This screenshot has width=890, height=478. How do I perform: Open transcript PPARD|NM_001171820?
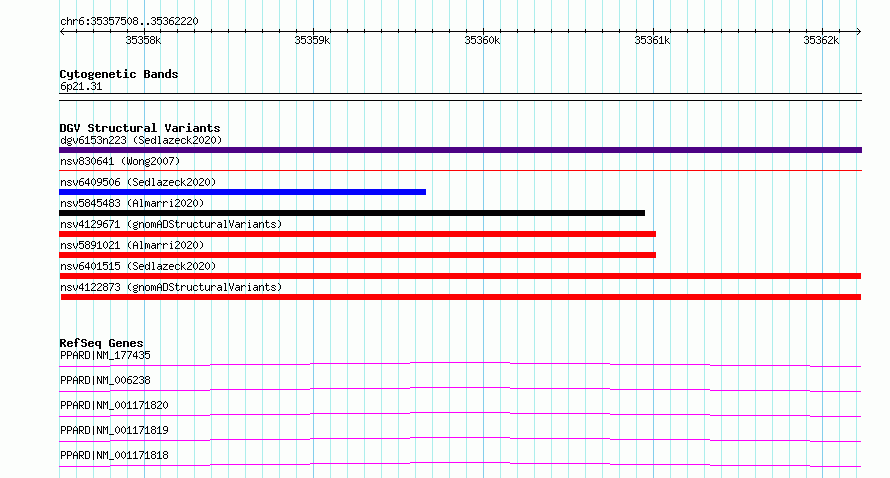(x=114, y=405)
